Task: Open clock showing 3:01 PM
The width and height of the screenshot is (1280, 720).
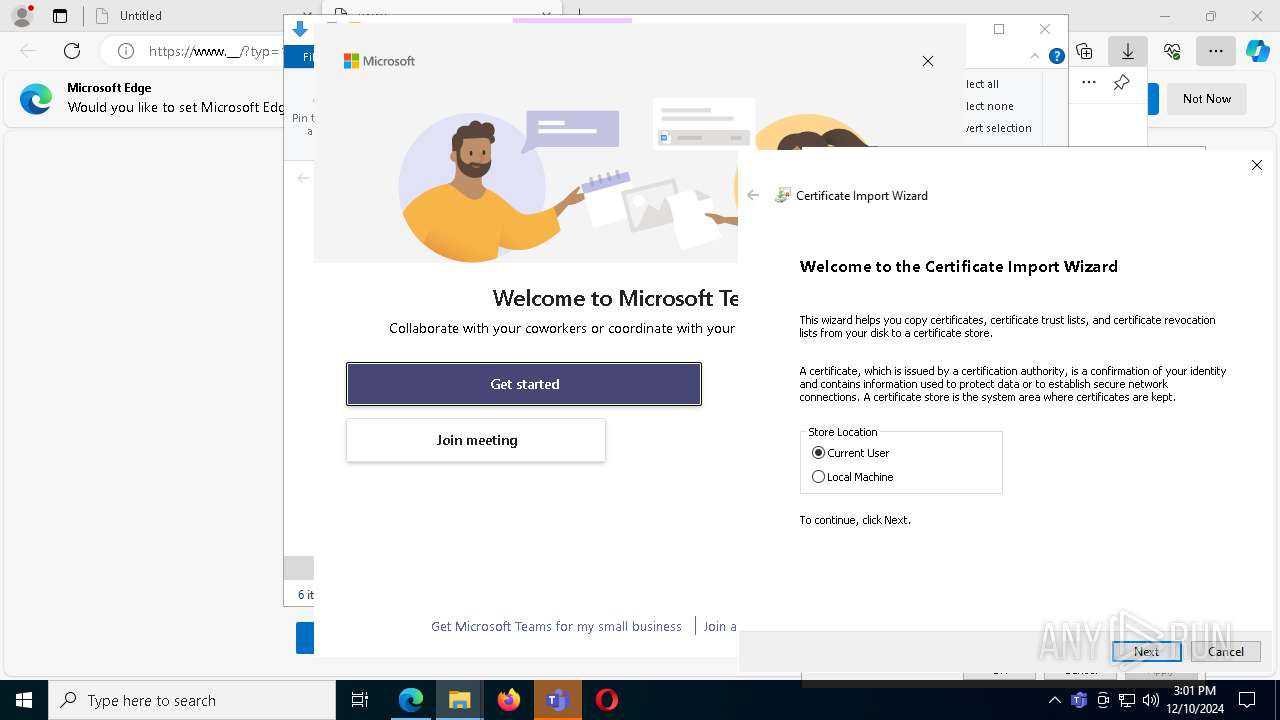Action: tap(1195, 700)
